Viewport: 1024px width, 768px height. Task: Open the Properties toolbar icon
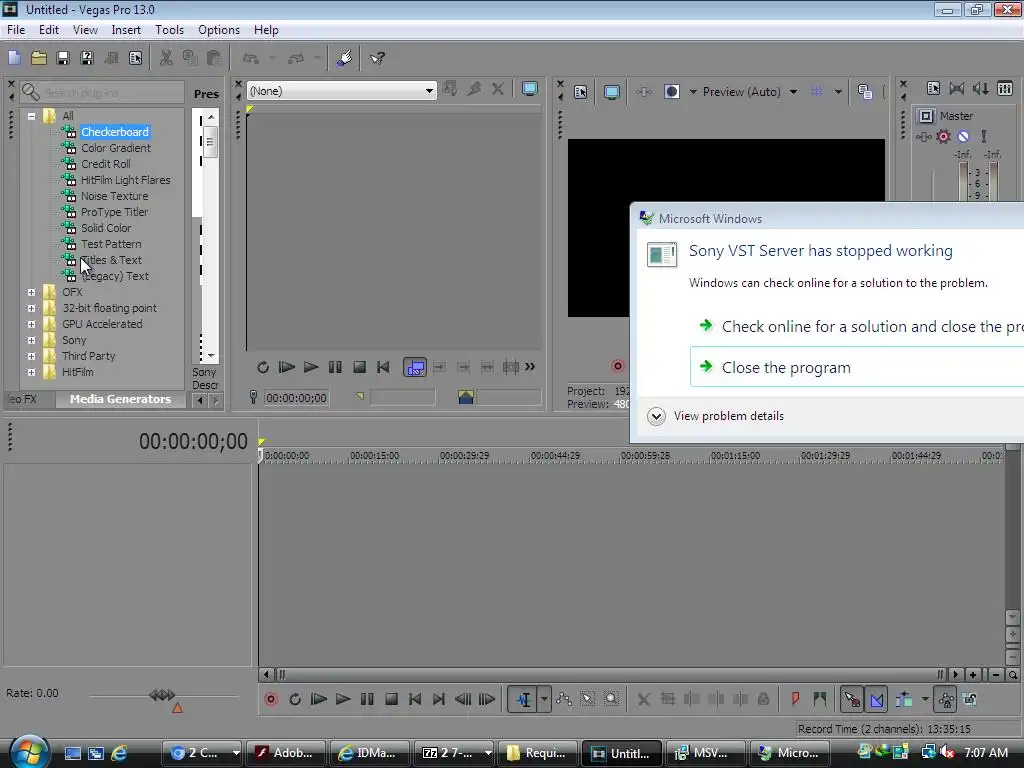coord(135,58)
